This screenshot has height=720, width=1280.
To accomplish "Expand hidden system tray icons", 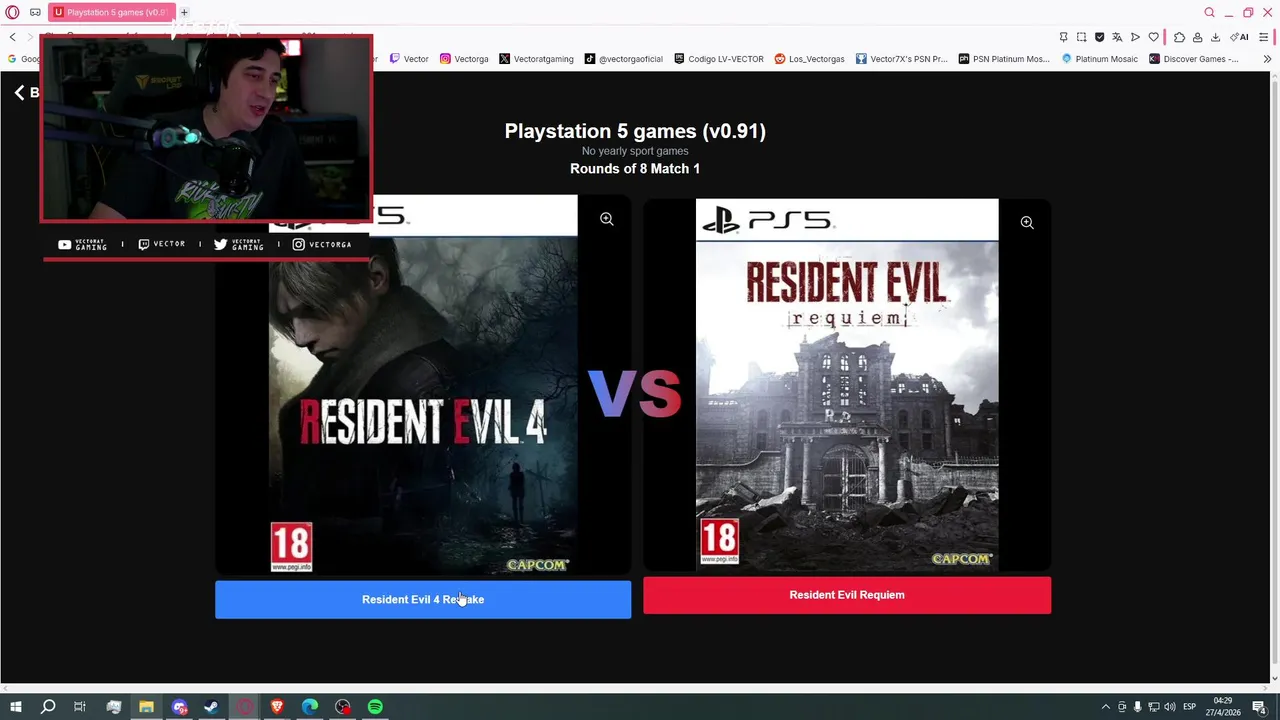I will tap(1105, 707).
